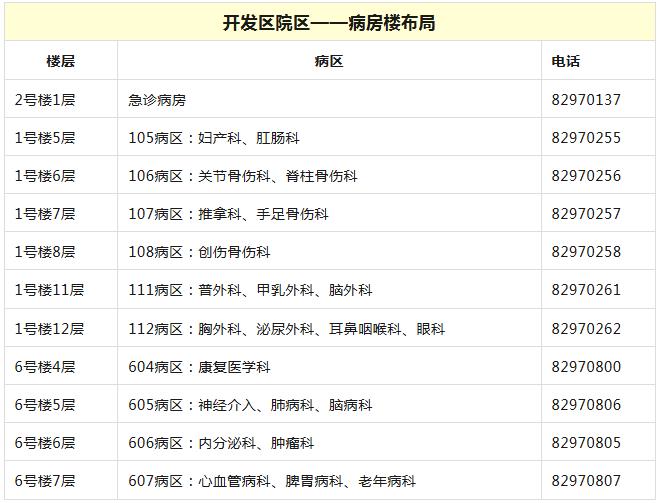Click phone number 82970807
This screenshot has width=660, height=503.
586,481
